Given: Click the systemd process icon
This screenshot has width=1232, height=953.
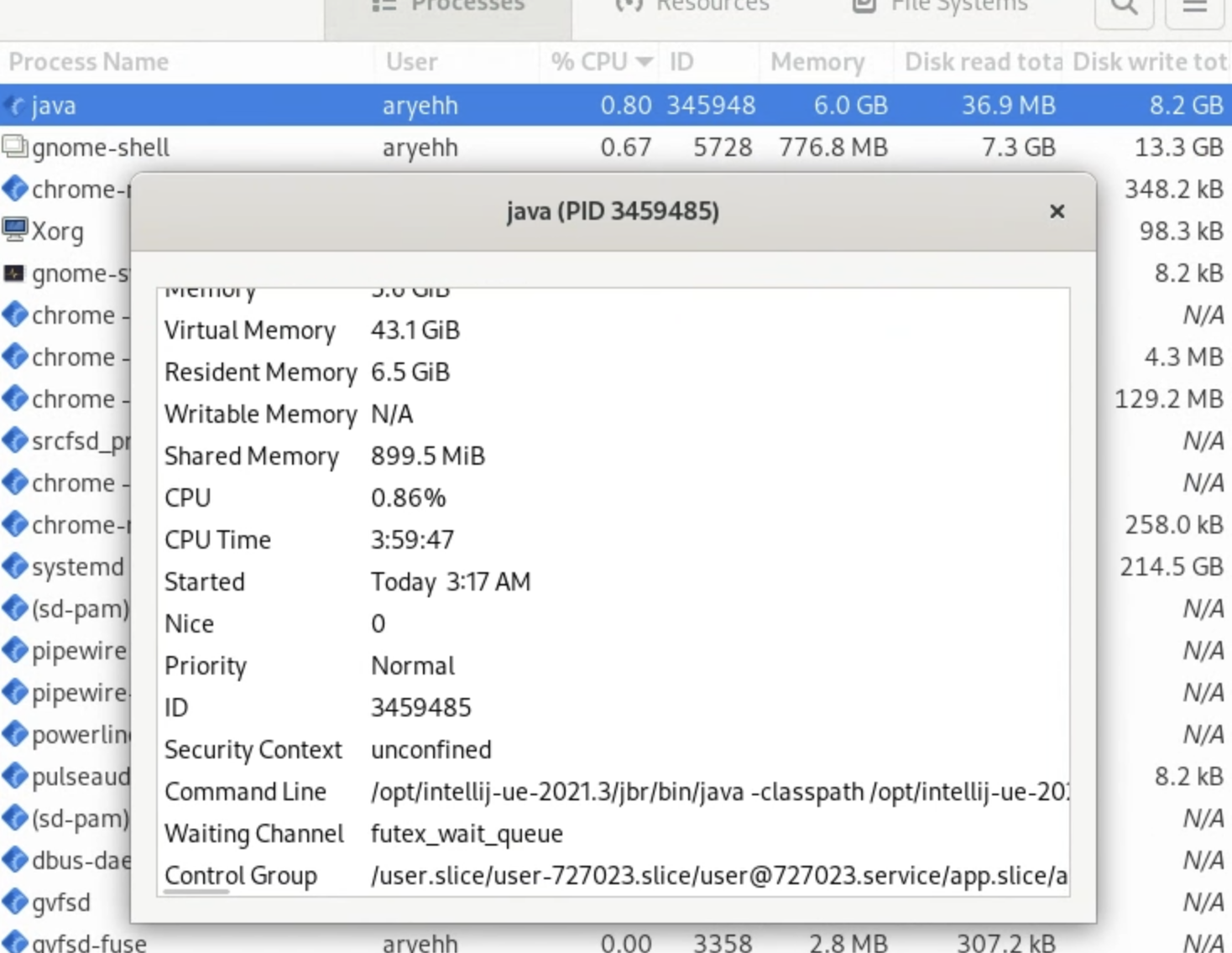Looking at the screenshot, I should coord(13,566).
